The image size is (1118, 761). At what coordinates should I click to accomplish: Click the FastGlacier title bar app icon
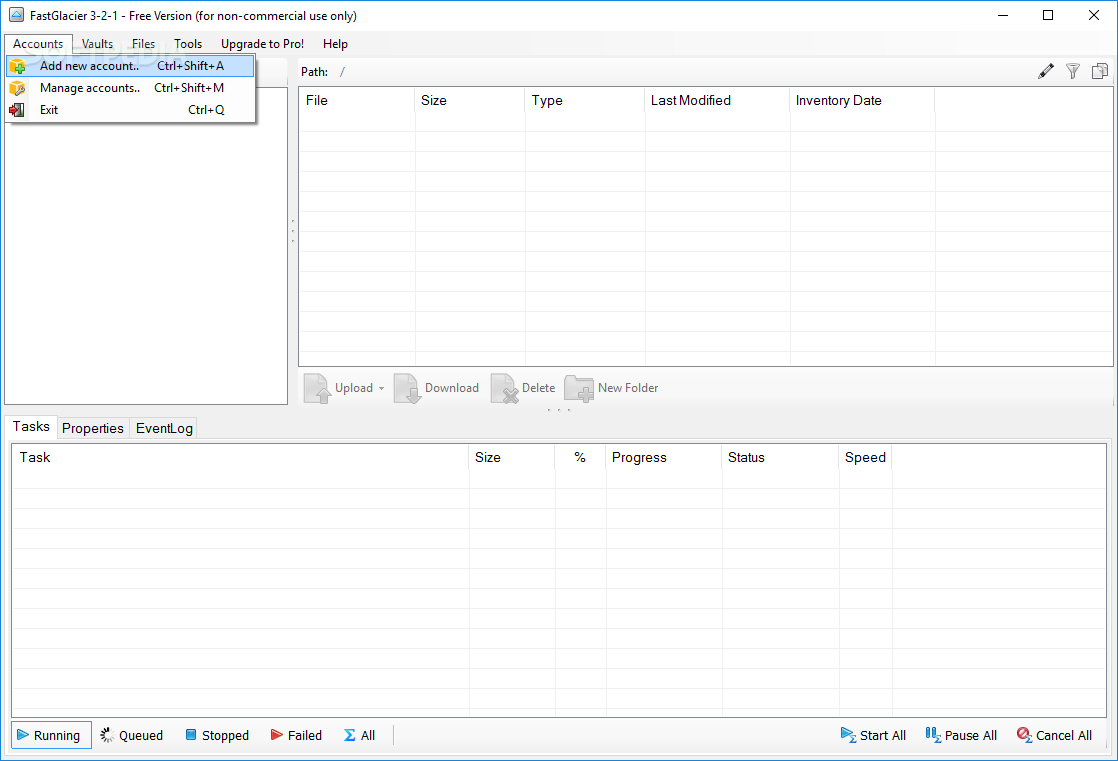click(16, 15)
